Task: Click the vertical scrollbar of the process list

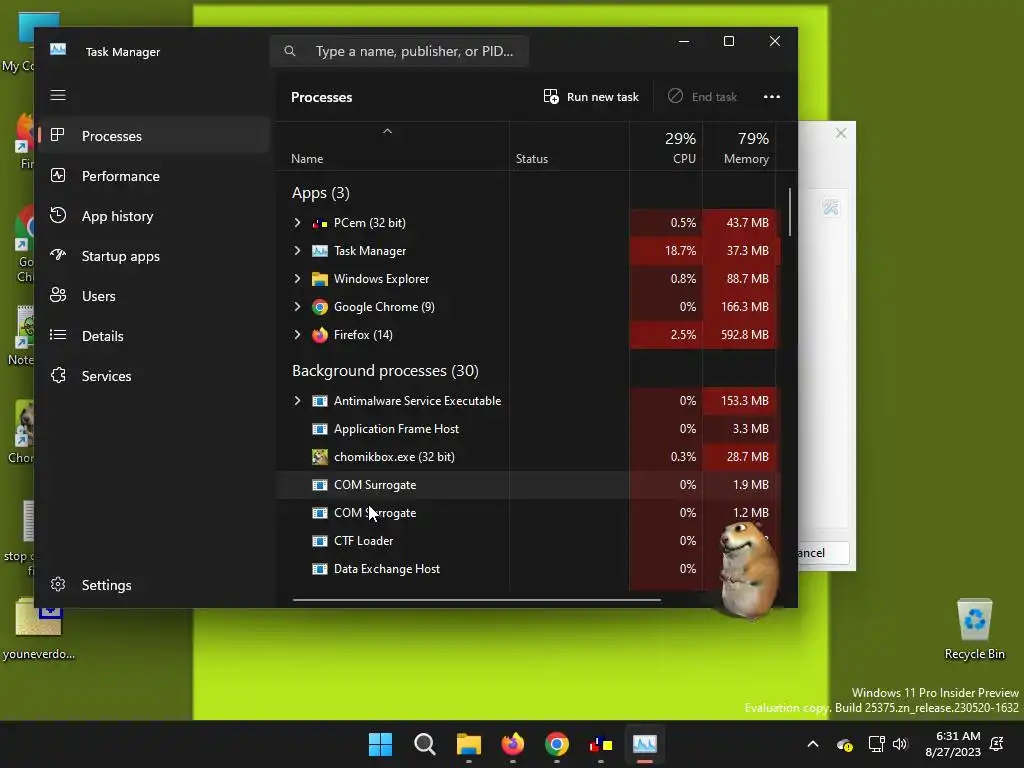Action: (790, 212)
